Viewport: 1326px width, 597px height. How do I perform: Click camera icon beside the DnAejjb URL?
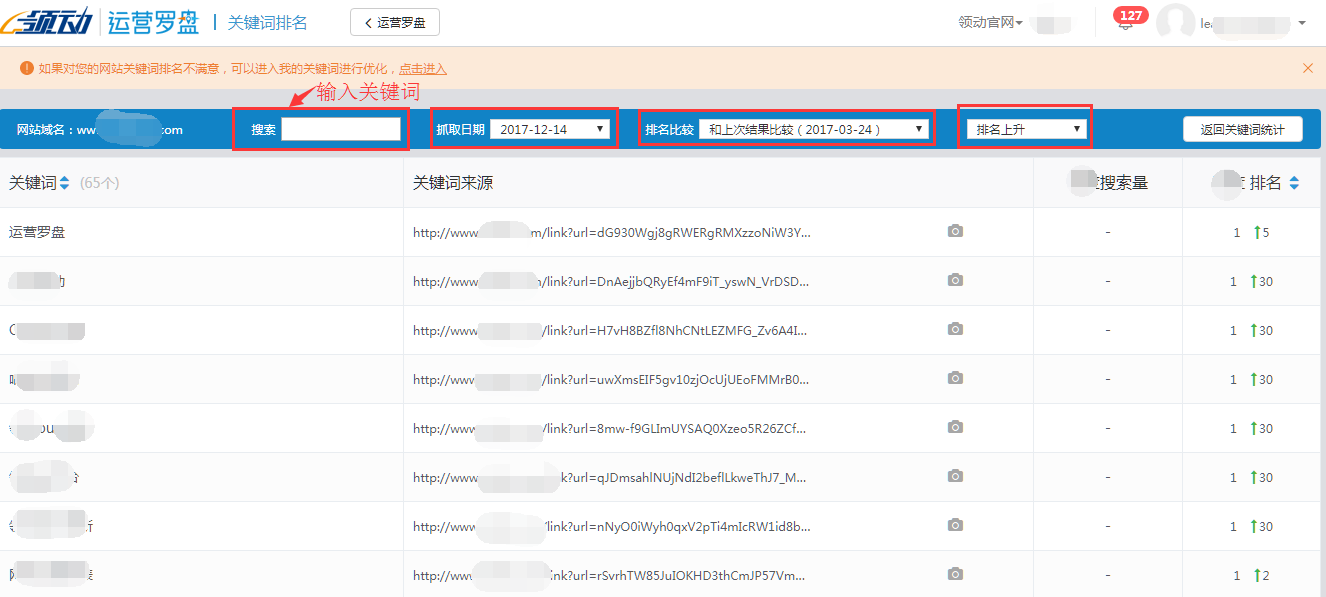[x=955, y=281]
